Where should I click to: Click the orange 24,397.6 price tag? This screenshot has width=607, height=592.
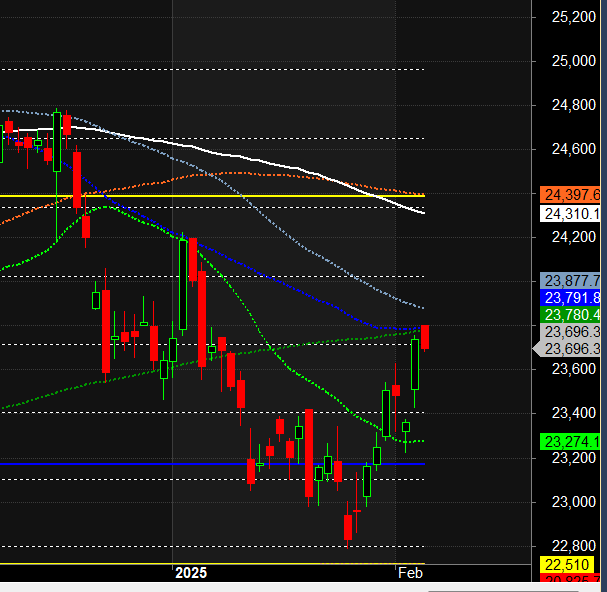click(570, 195)
